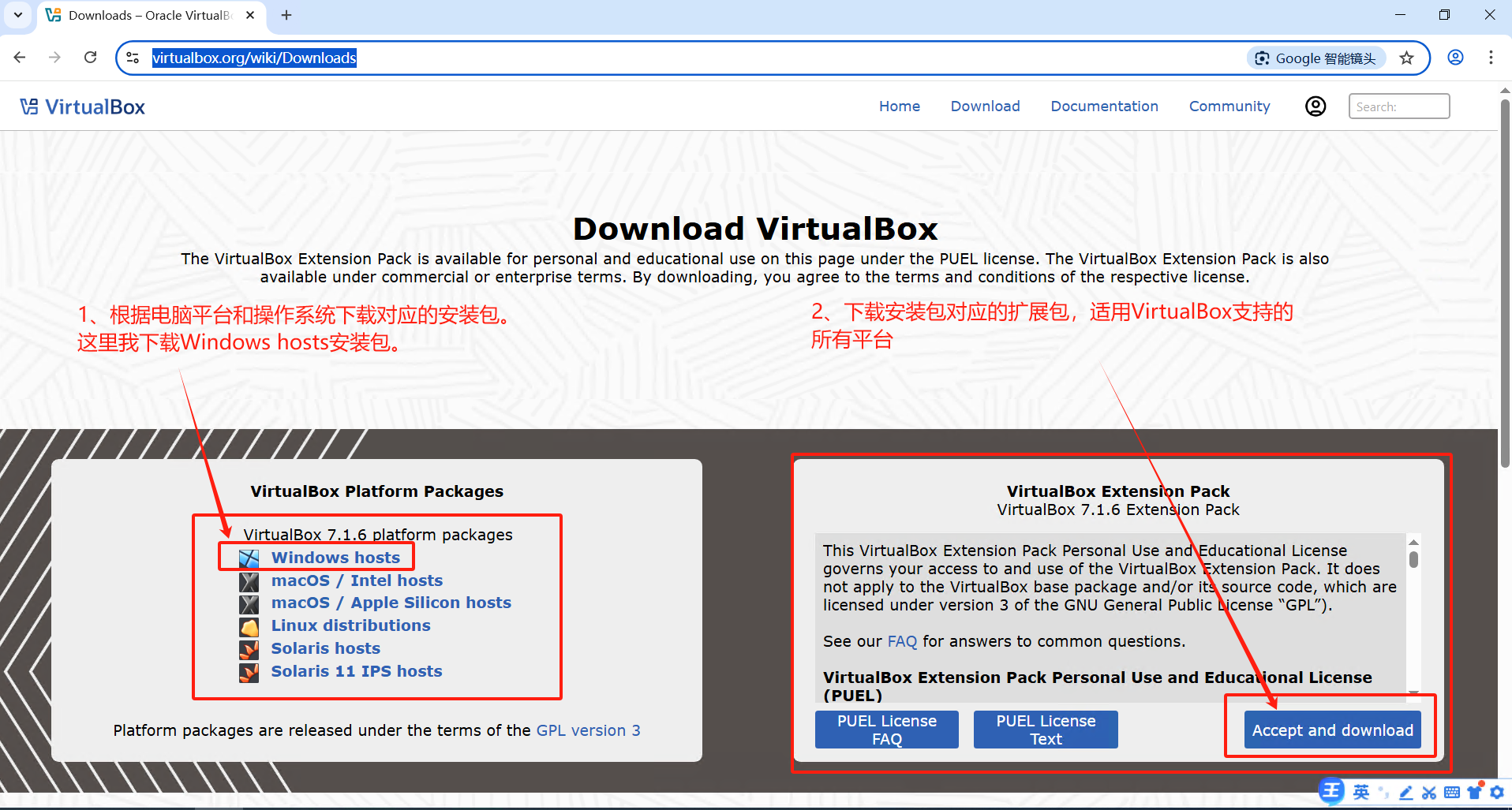Click the Download VirtualBox page title
Image resolution: width=1512 pixels, height=810 pixels.
tap(755, 229)
